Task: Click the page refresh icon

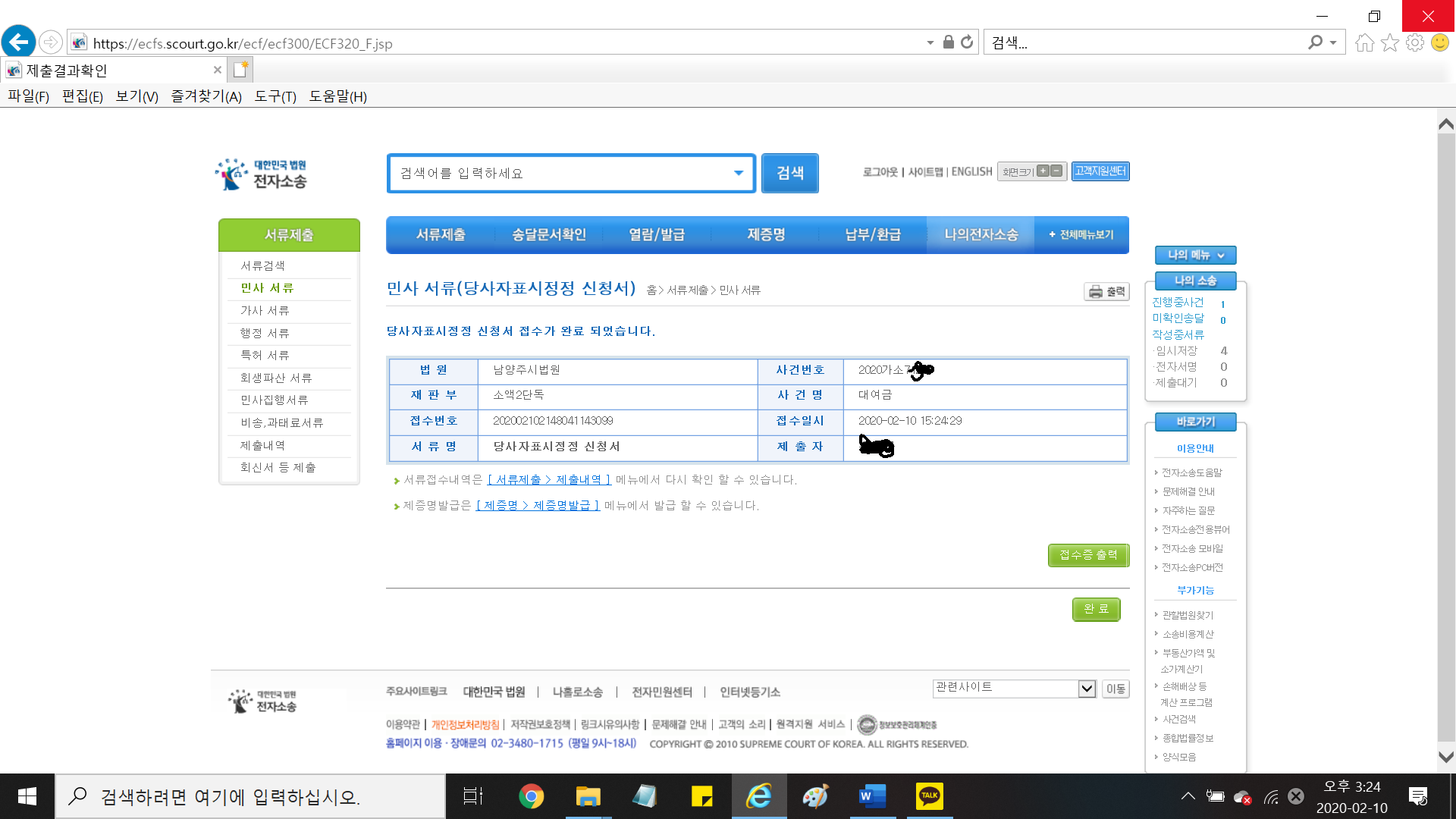Action: point(967,42)
